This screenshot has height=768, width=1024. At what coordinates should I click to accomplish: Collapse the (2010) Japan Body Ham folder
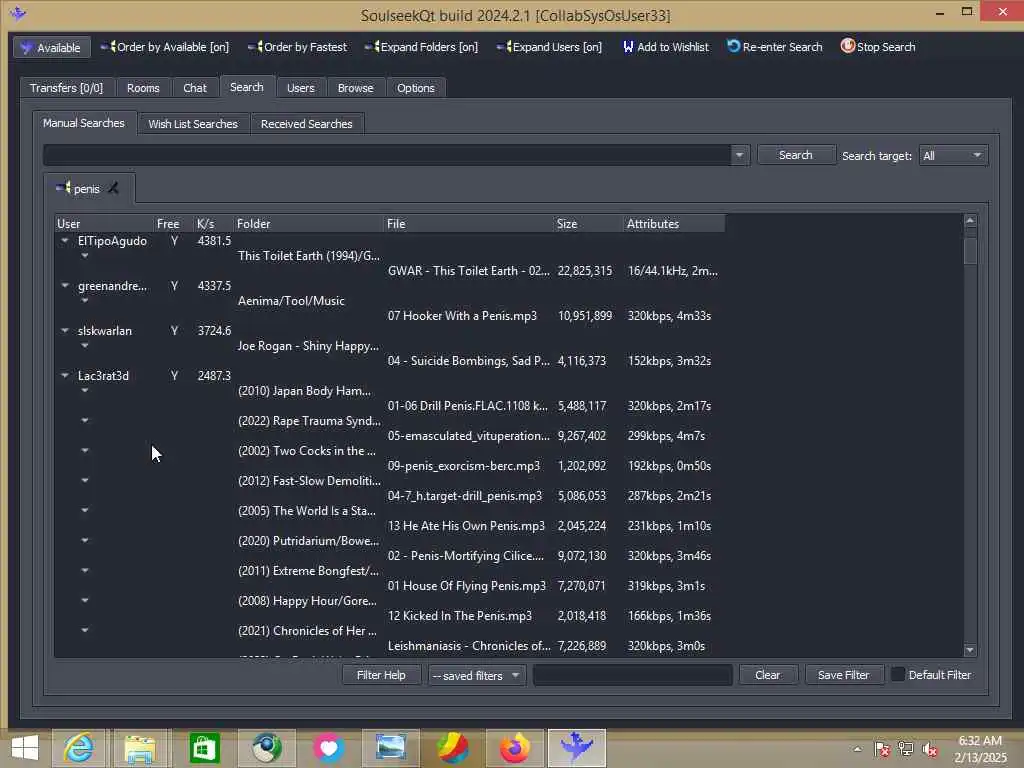point(85,391)
